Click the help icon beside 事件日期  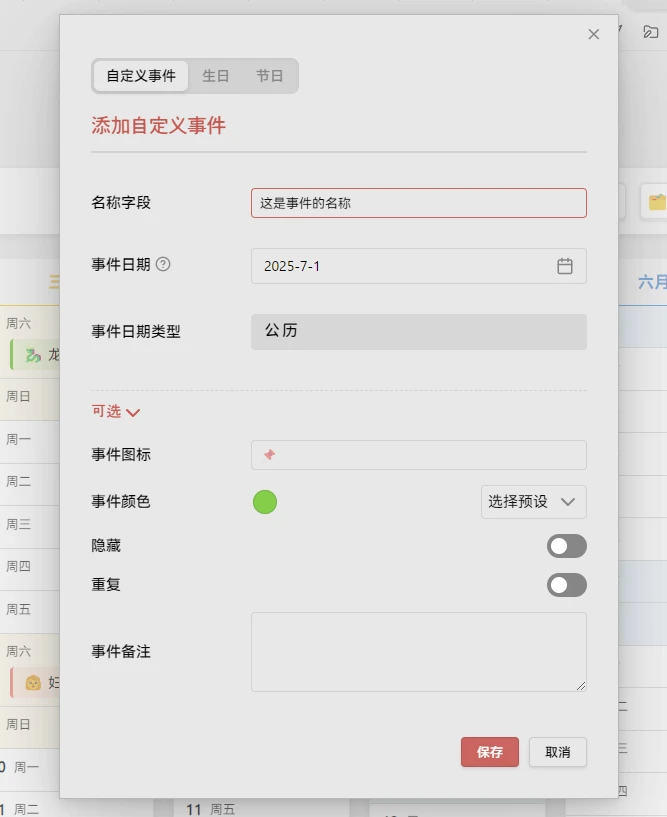coord(163,265)
